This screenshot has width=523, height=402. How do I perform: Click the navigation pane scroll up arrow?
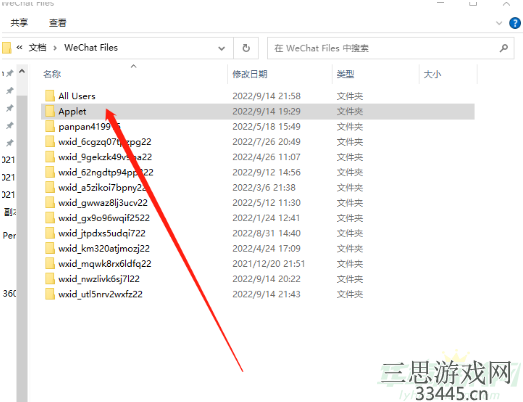click(x=22, y=71)
